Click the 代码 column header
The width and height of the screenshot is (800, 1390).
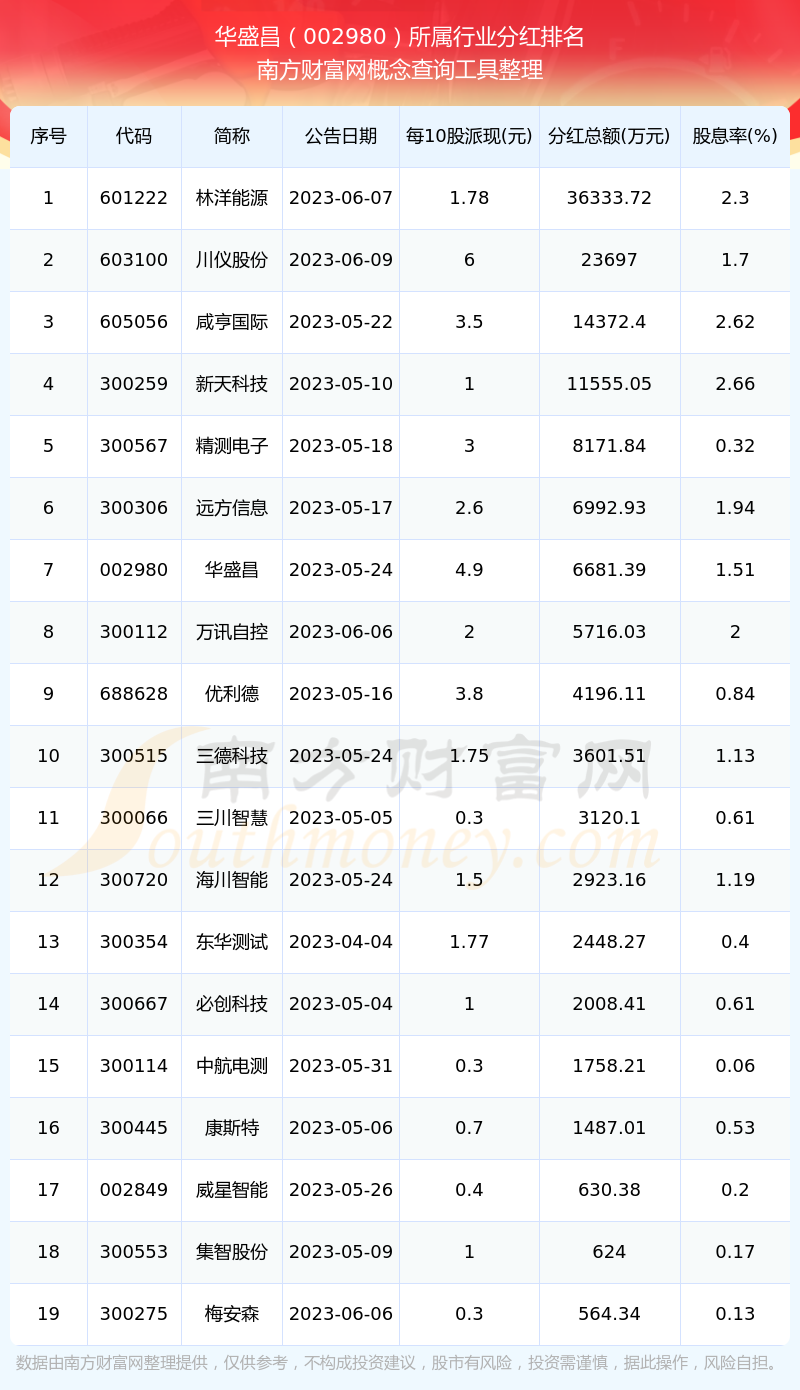tap(134, 136)
